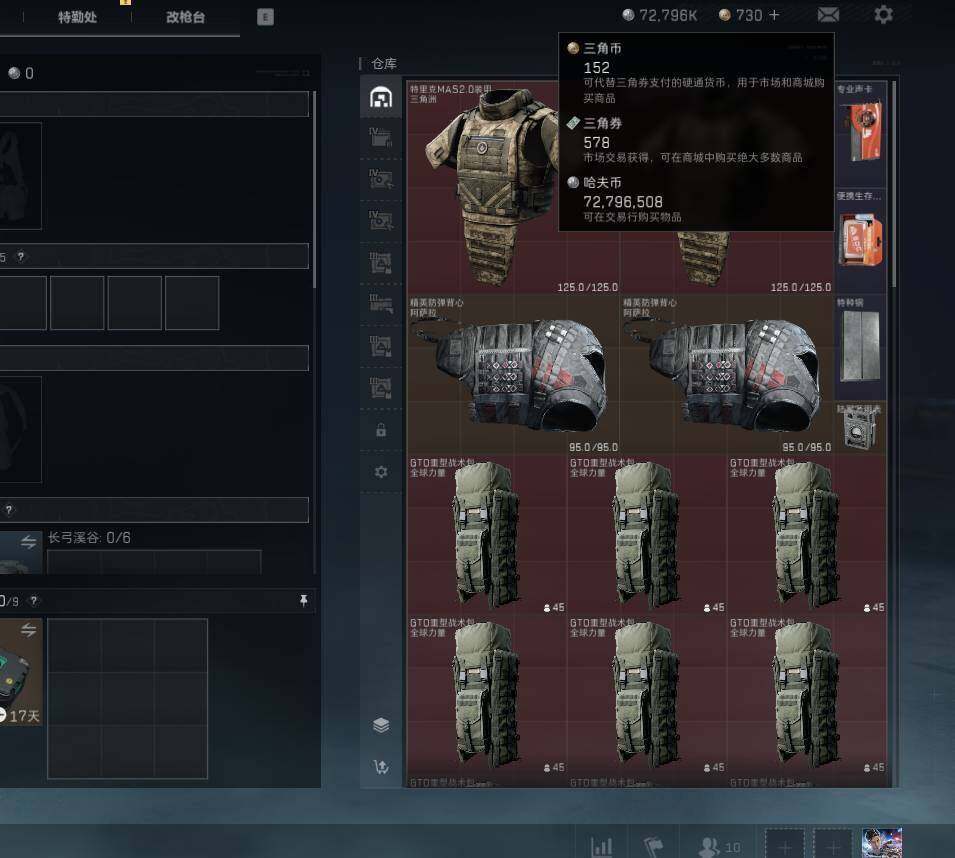This screenshot has width=955, height=858.
Task: Select the 特种钢 item
Action: click(x=861, y=347)
